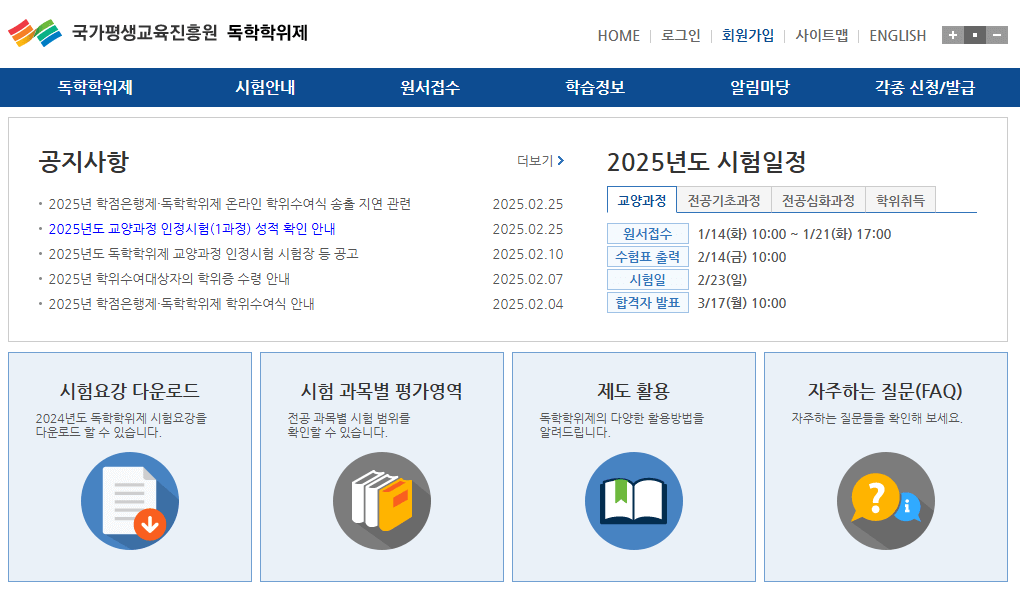This screenshot has width=1020, height=592.
Task: Click the minus icon to reduce text
Action: pos(995,35)
